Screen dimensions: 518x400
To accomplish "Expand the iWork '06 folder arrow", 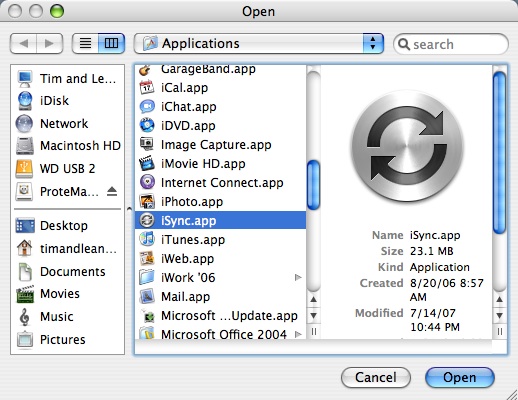I will click(298, 277).
